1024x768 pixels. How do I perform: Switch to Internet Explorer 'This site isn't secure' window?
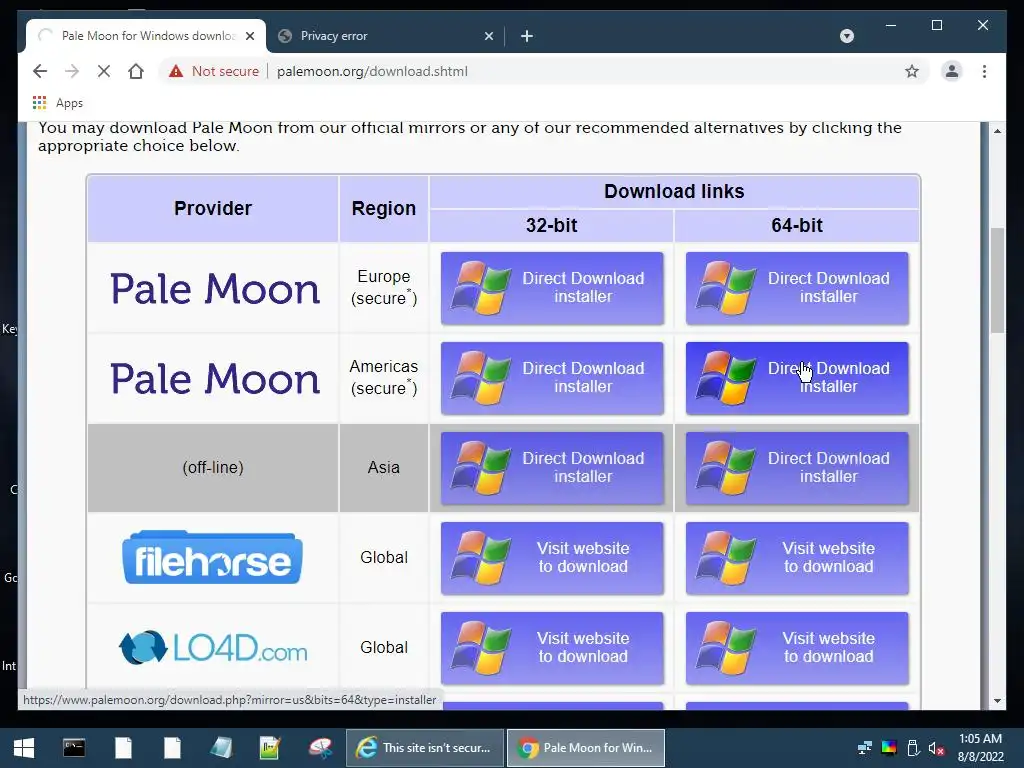coord(424,748)
